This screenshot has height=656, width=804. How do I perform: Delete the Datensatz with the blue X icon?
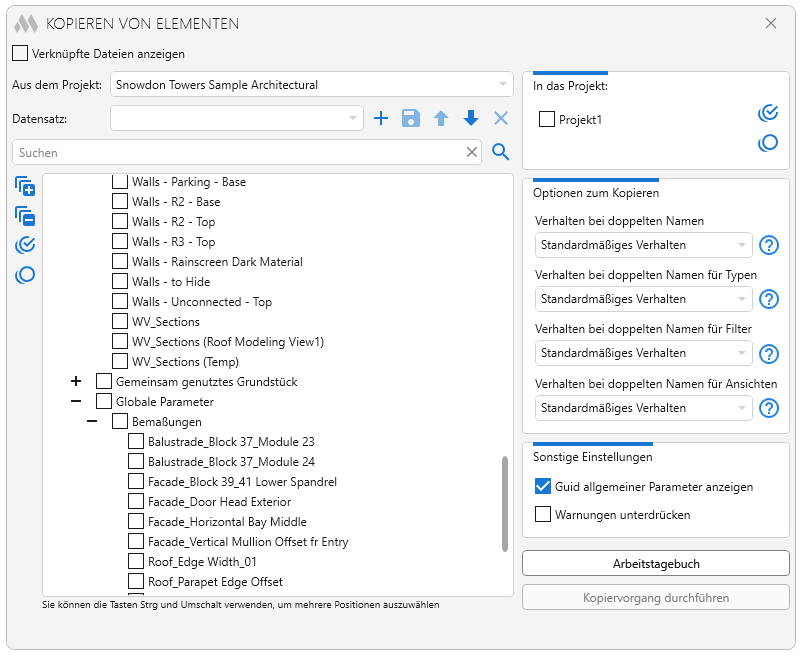tap(501, 118)
